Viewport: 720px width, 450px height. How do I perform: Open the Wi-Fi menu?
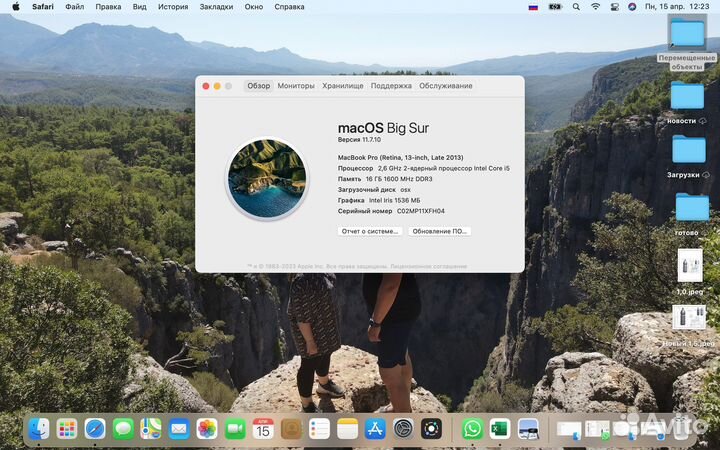596,7
